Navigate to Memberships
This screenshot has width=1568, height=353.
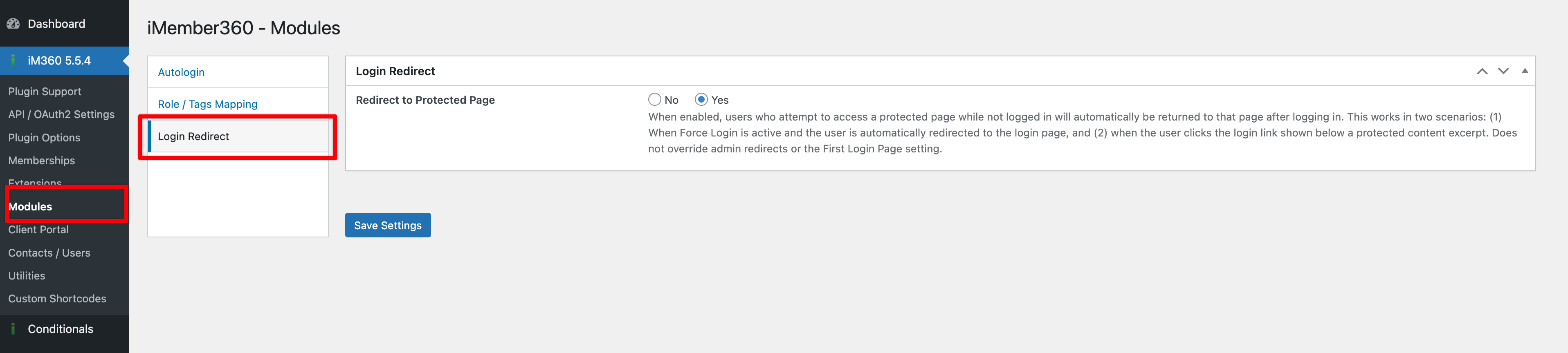(41, 161)
